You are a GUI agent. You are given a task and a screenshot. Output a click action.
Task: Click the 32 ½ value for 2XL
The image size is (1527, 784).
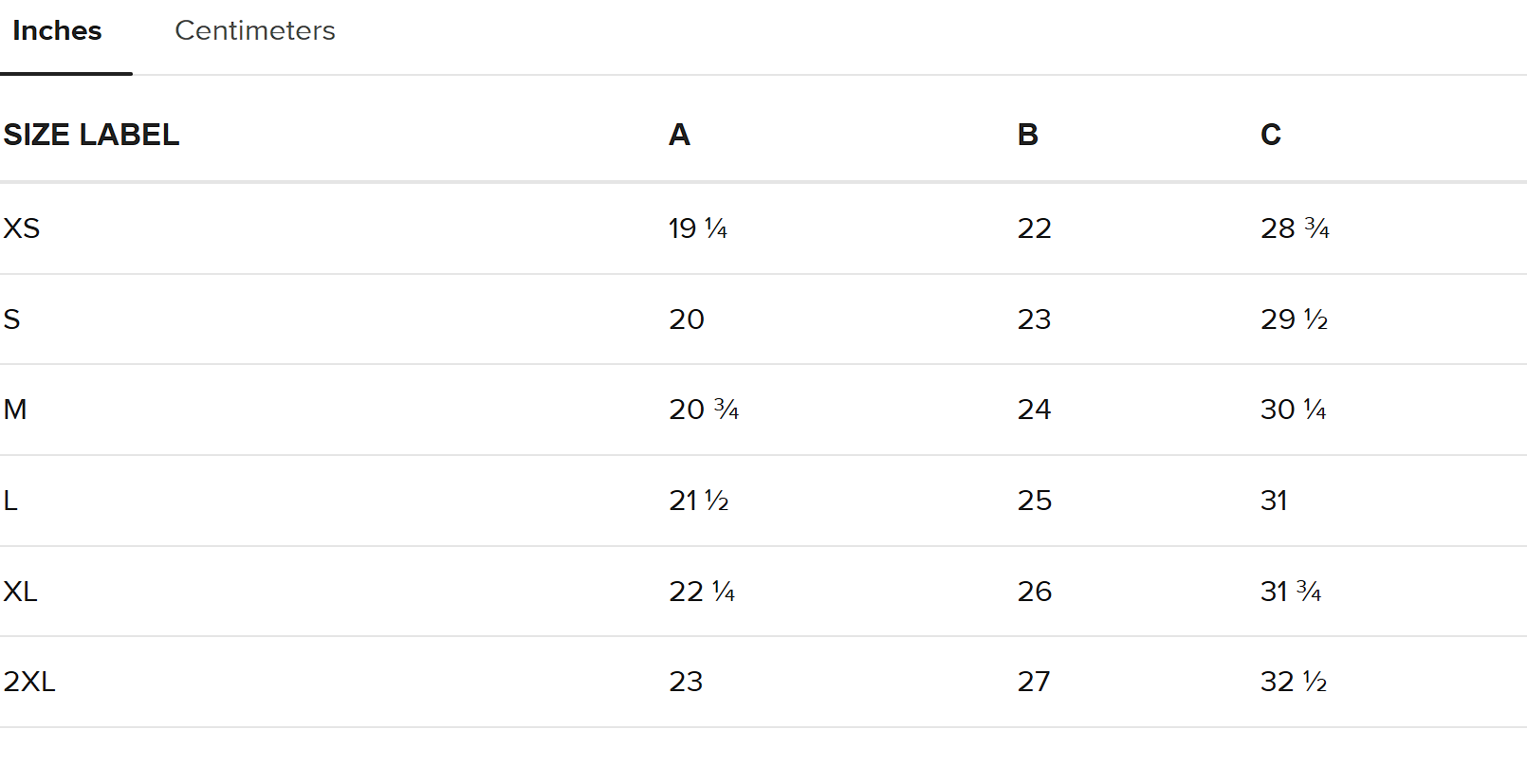point(1294,682)
